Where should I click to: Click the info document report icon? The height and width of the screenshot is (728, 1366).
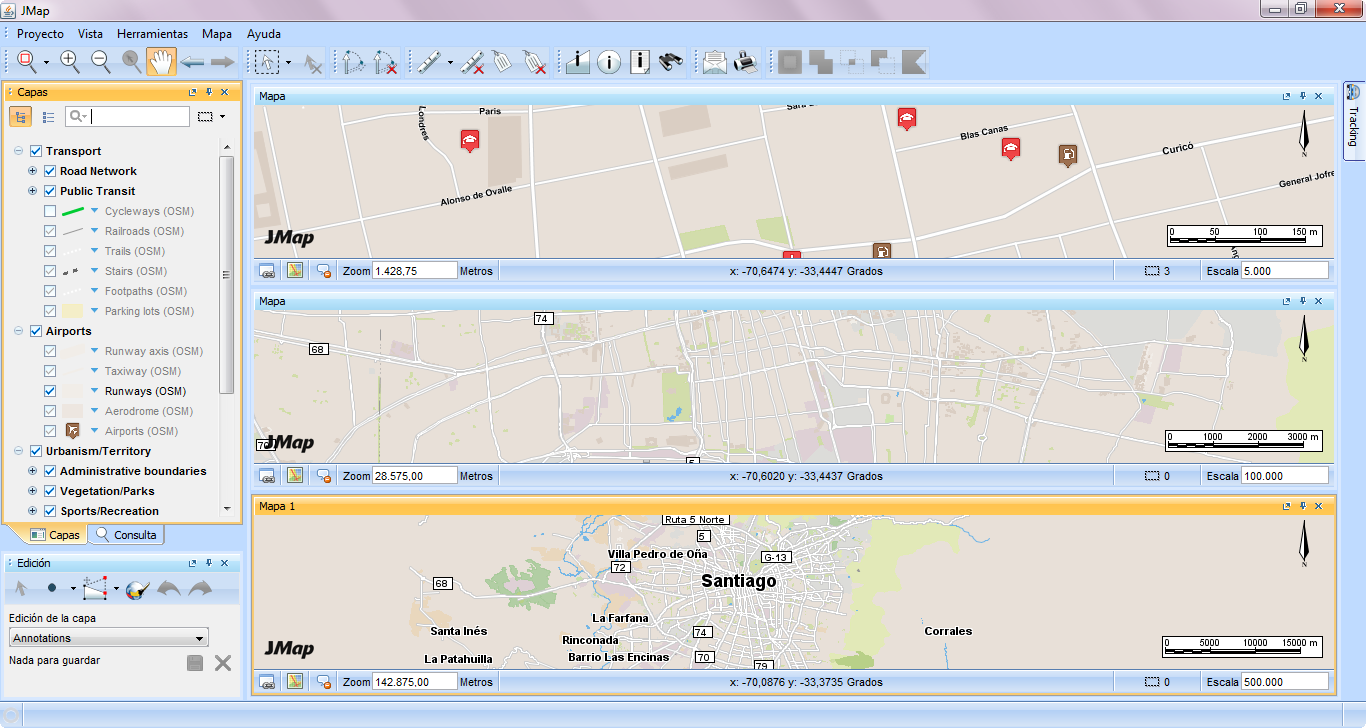click(x=641, y=62)
